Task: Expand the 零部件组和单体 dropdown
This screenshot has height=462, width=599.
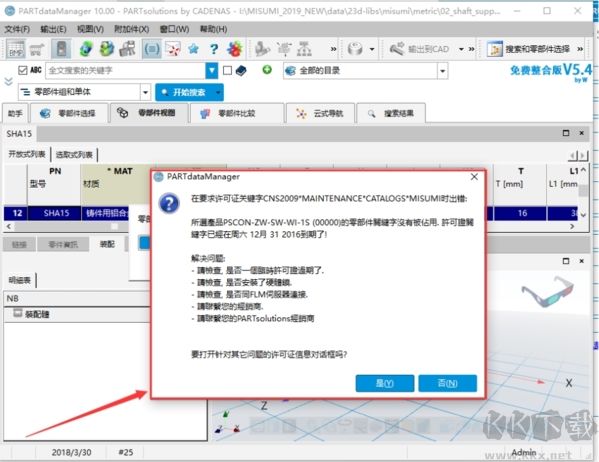Action: 145,92
